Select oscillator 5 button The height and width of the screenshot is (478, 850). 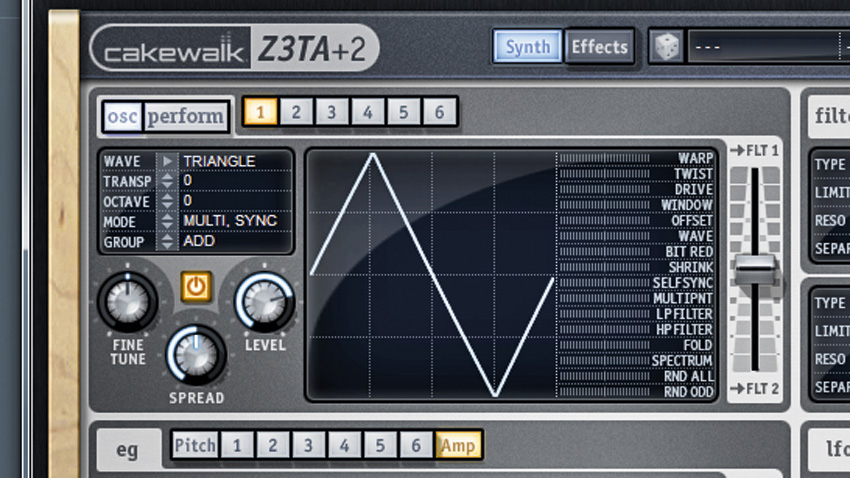[x=403, y=112]
